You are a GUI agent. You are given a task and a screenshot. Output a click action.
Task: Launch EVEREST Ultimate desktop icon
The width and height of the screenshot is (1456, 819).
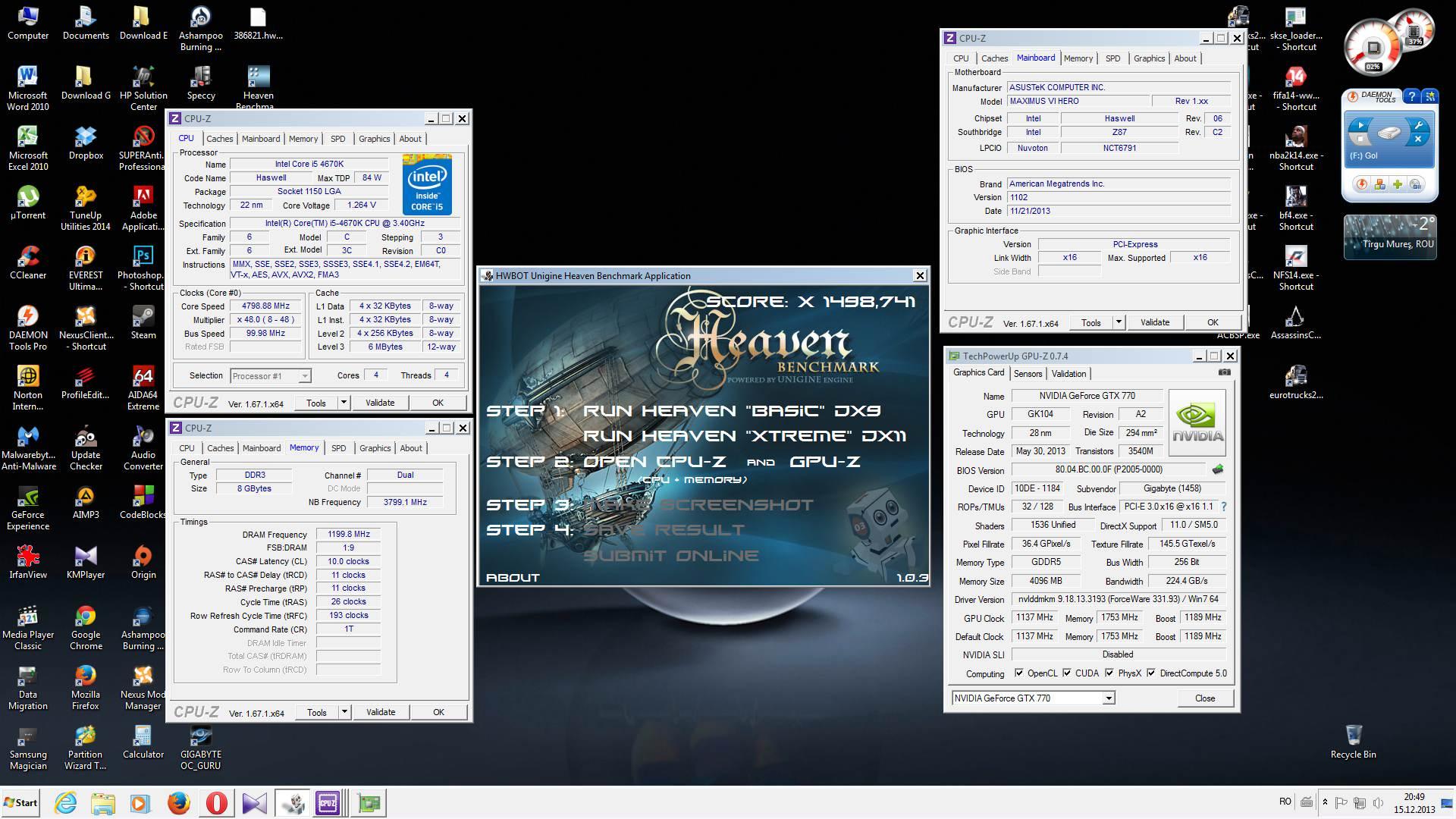86,268
